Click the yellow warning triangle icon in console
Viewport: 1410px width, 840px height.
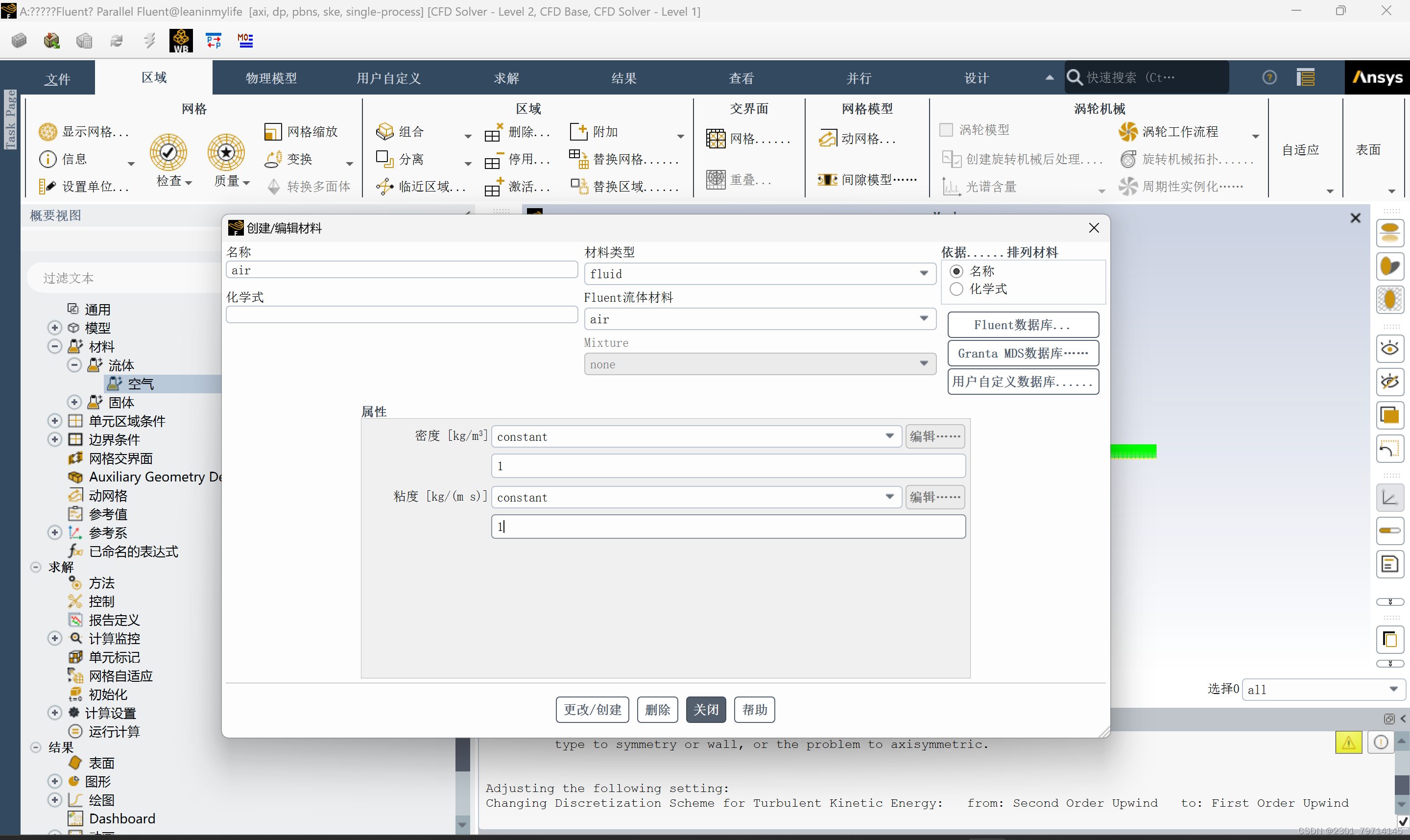(x=1348, y=742)
